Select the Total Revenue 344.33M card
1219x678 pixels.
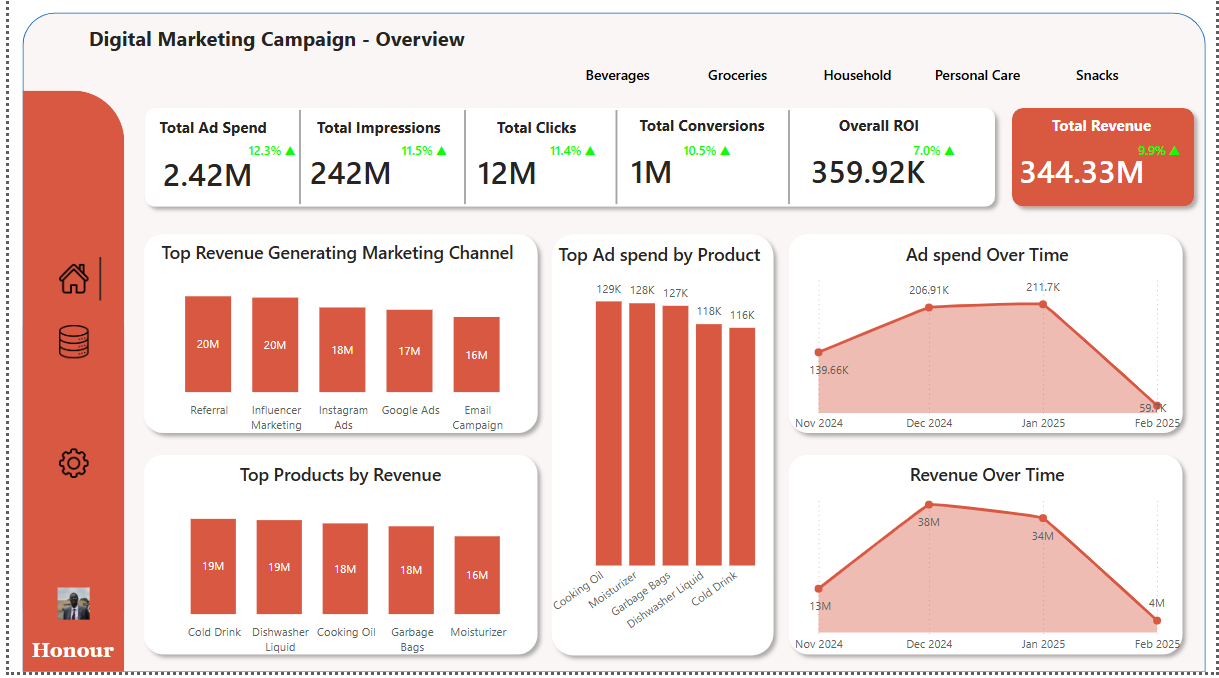click(1102, 158)
